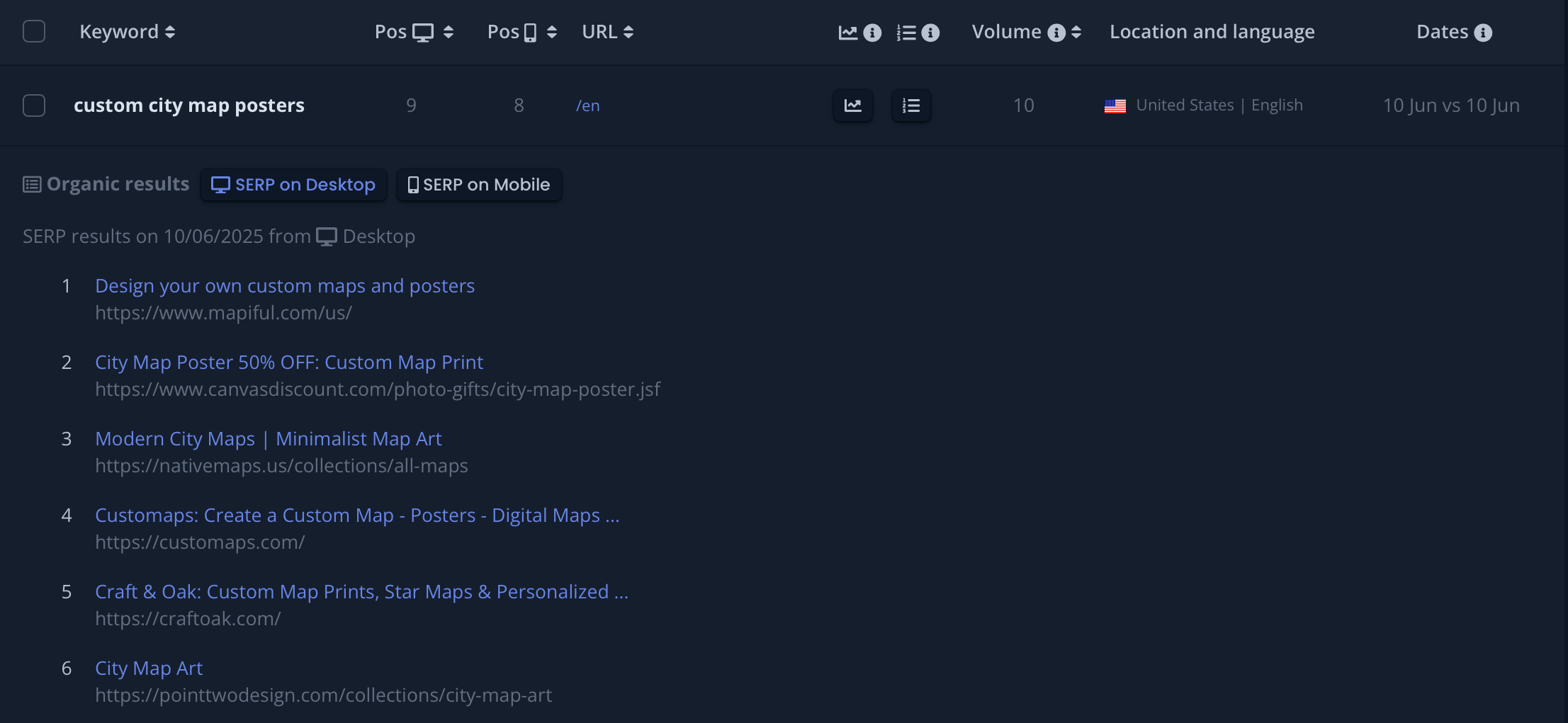Sort by mobile position arrows
Screen dimensions: 1568x723
point(552,32)
